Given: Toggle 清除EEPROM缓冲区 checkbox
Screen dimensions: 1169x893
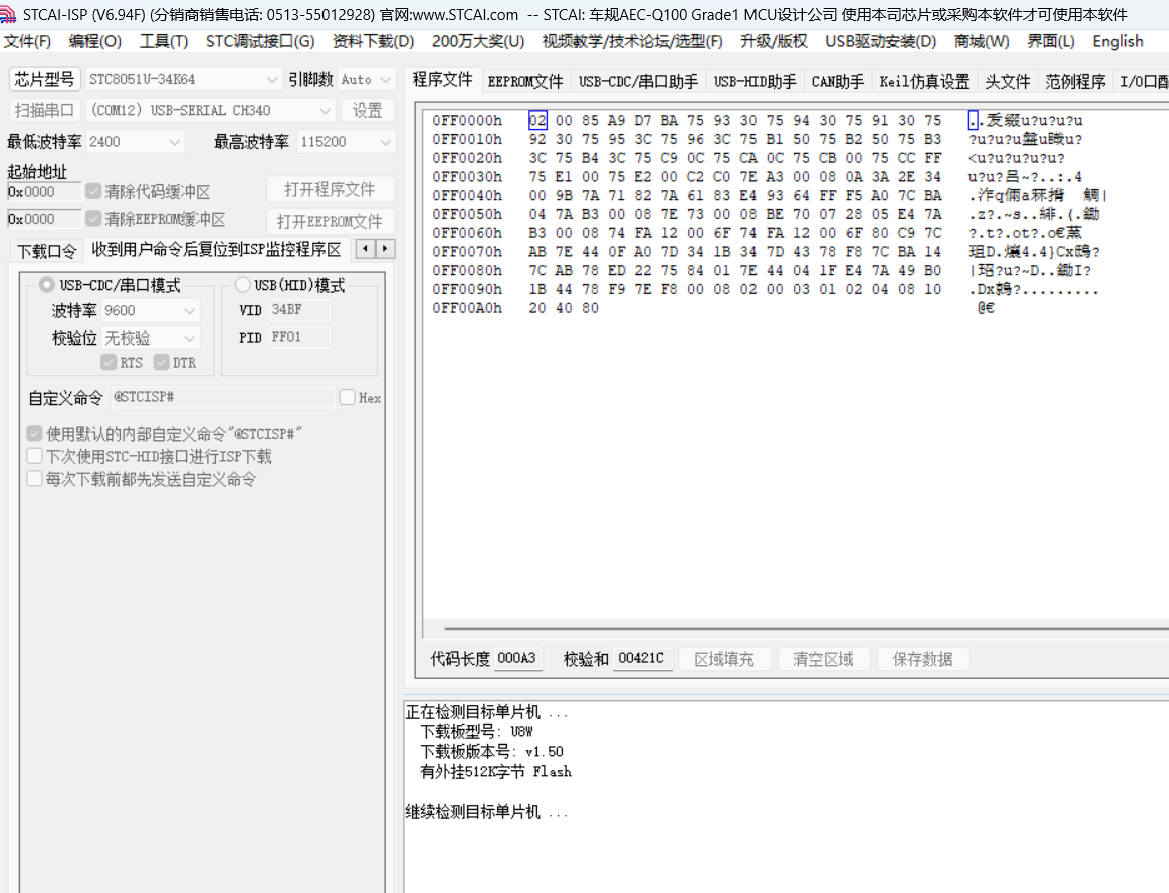Looking at the screenshot, I should point(92,218).
